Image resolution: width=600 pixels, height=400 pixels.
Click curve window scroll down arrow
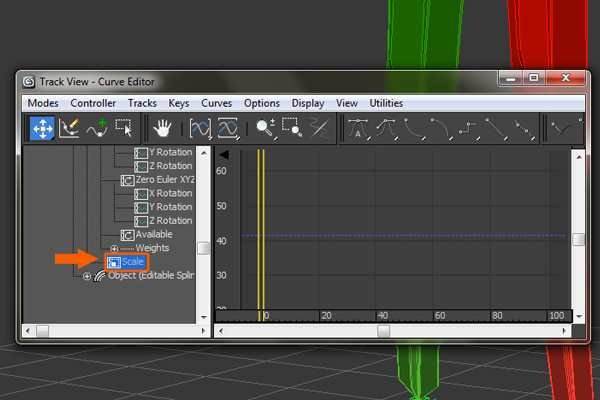click(x=579, y=317)
